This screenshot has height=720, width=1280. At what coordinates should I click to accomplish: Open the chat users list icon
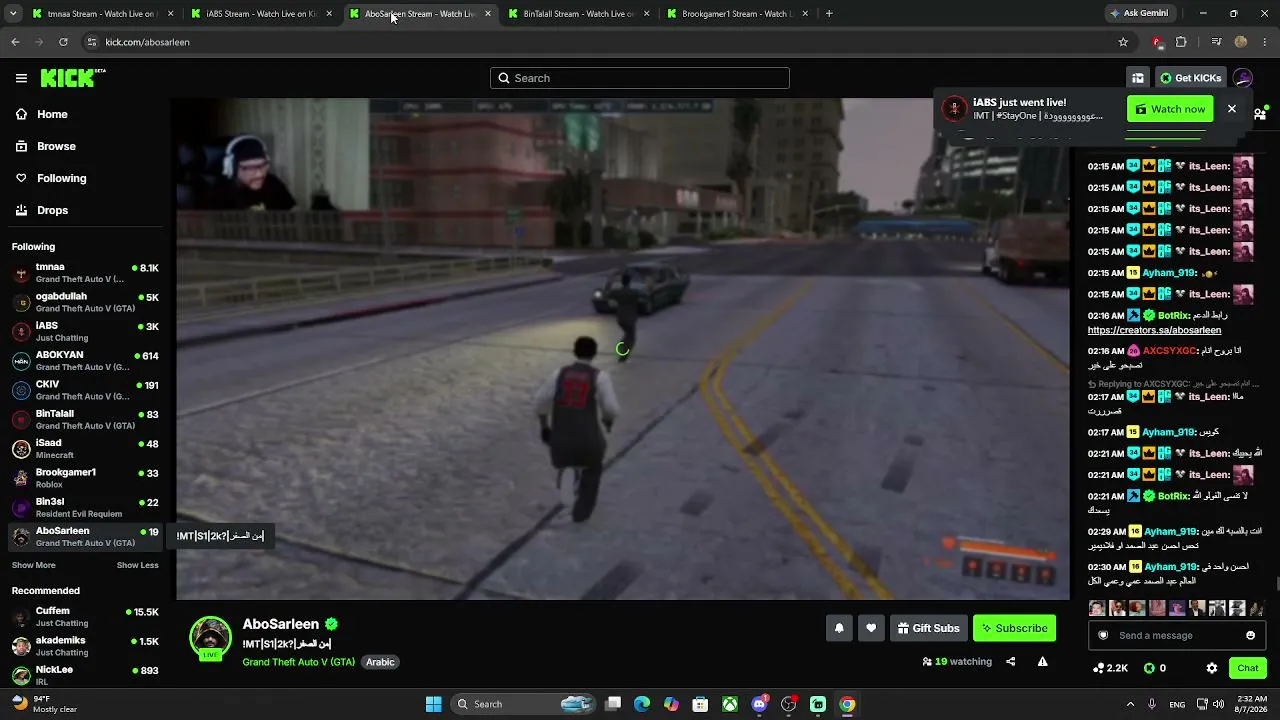click(x=1260, y=114)
